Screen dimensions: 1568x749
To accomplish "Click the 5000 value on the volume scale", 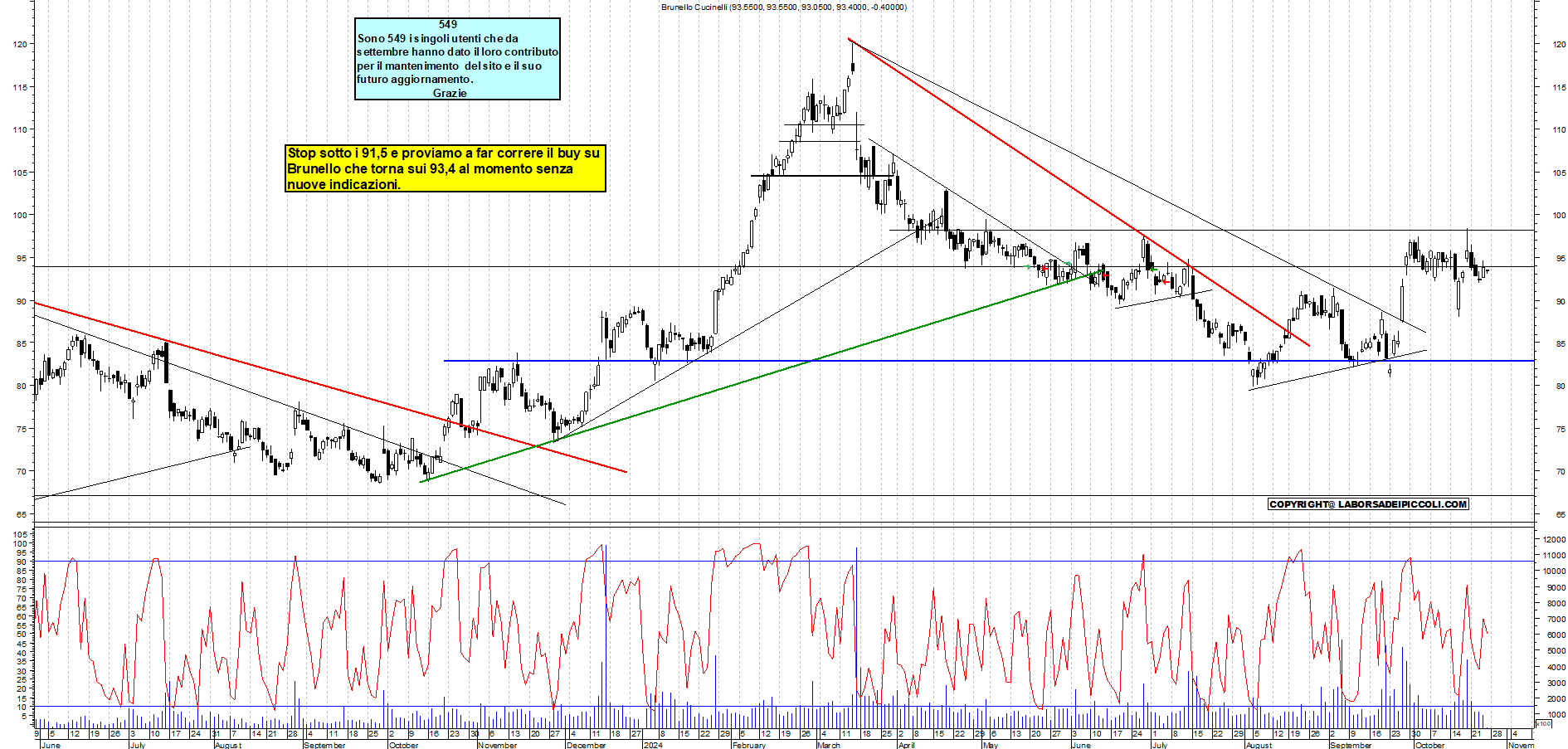I will (x=1556, y=651).
